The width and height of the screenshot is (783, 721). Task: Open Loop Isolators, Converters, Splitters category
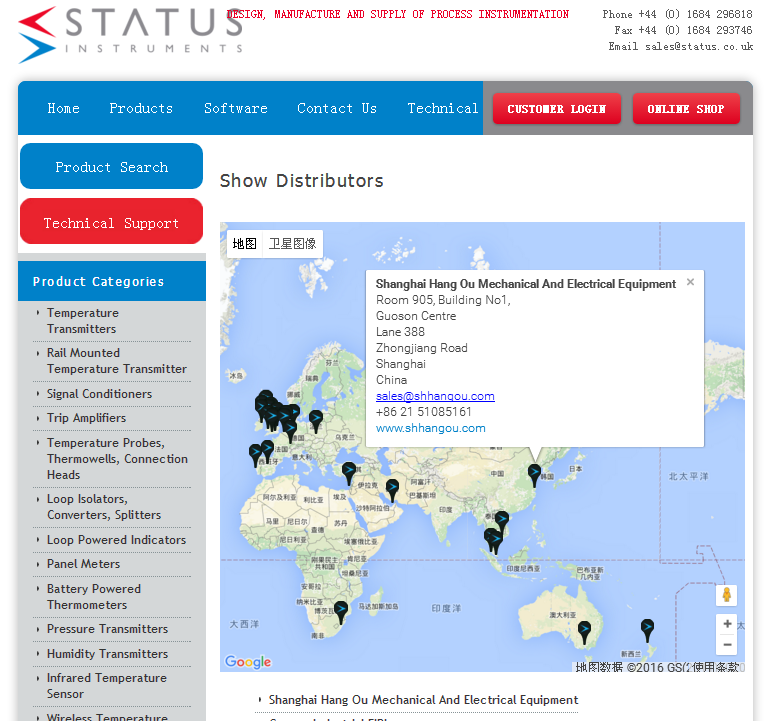tap(104, 506)
